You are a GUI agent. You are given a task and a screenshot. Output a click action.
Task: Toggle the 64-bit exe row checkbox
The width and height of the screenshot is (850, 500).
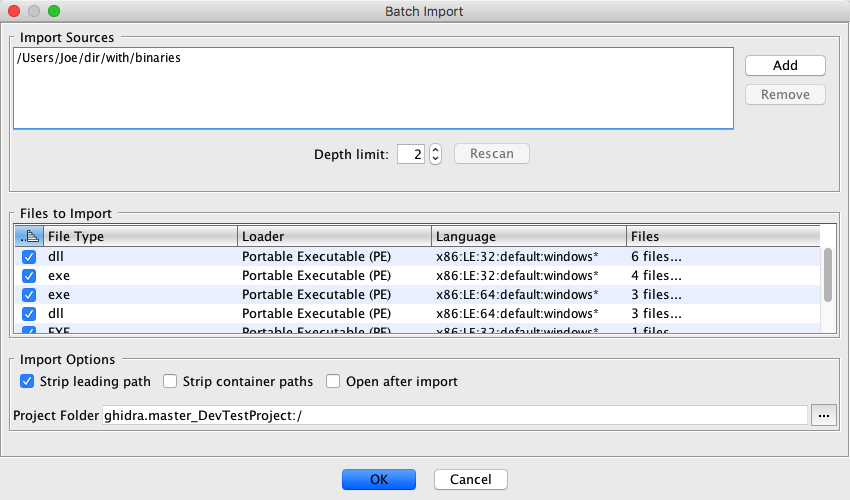coord(29,295)
